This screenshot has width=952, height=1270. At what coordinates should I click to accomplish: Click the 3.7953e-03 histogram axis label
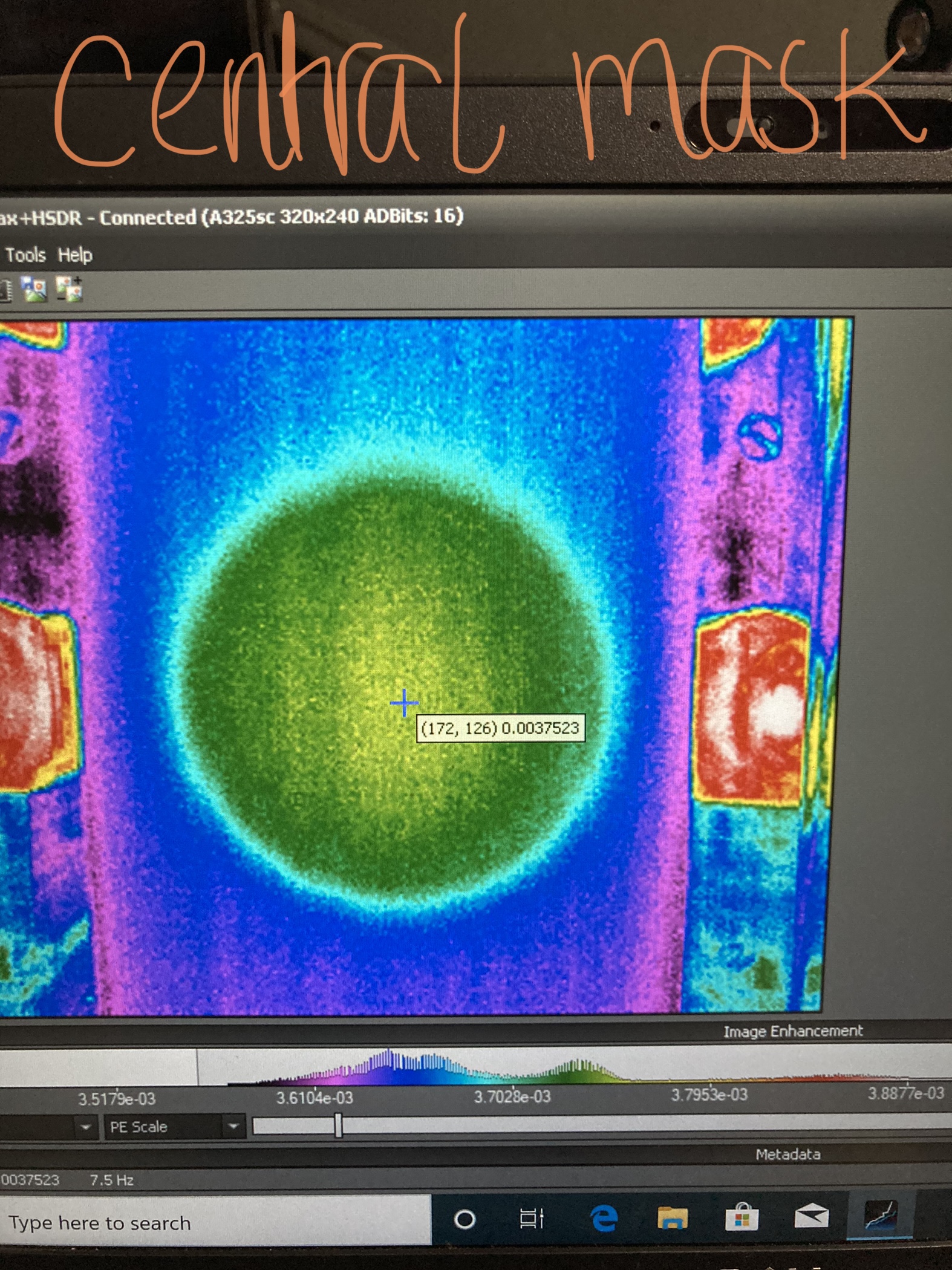pyautogui.click(x=709, y=1095)
